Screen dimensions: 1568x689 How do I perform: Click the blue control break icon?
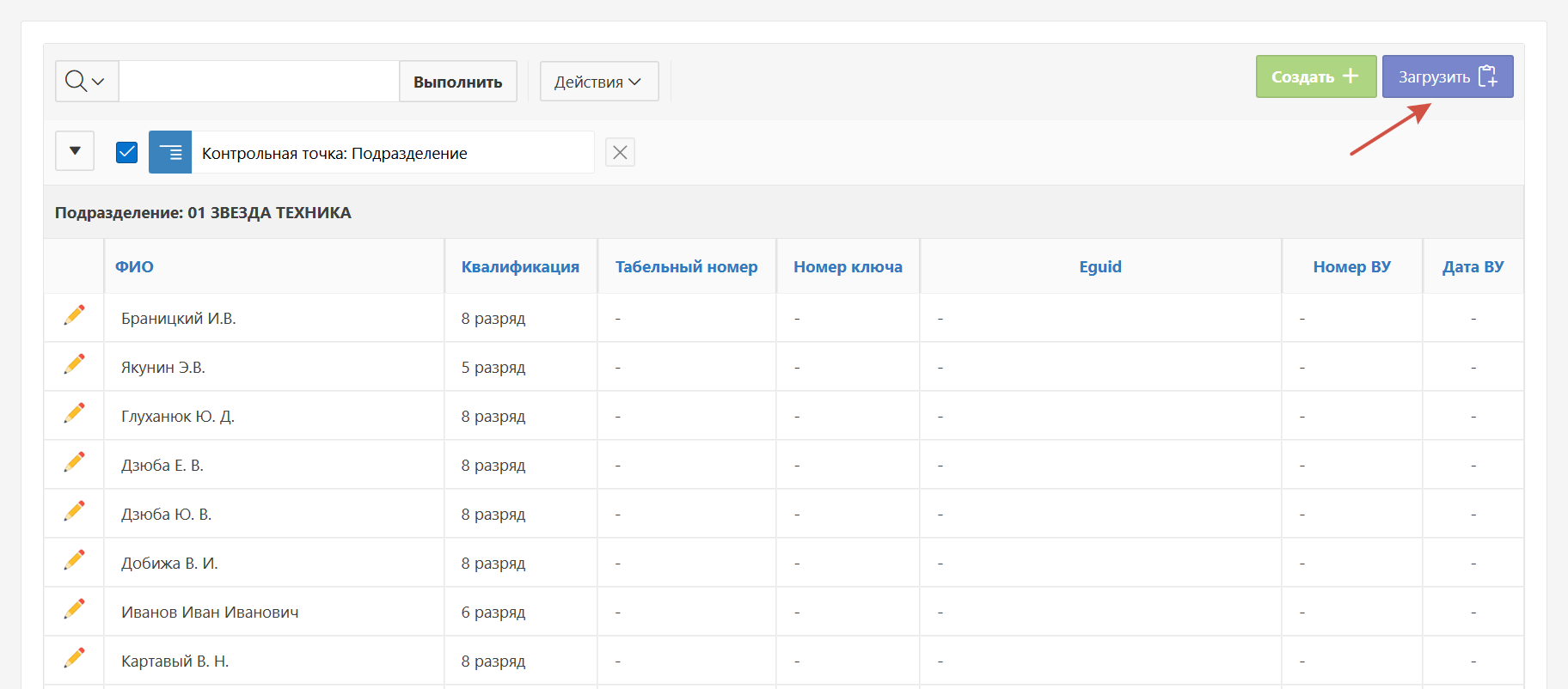coord(170,153)
